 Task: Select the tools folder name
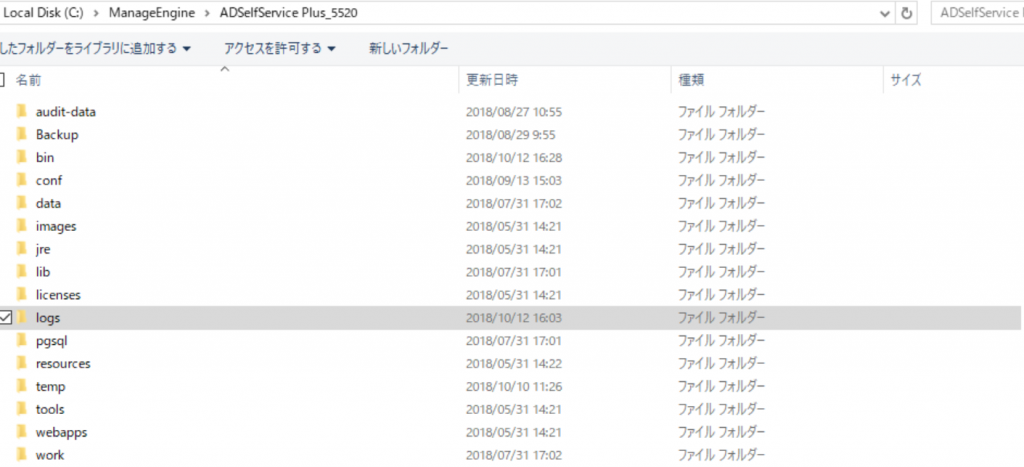point(50,409)
